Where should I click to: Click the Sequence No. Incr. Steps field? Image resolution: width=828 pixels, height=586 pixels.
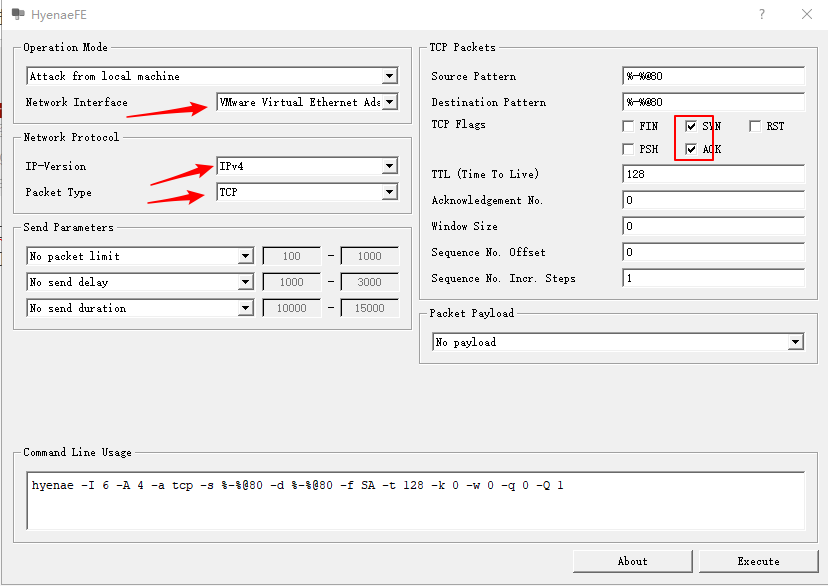pos(713,278)
